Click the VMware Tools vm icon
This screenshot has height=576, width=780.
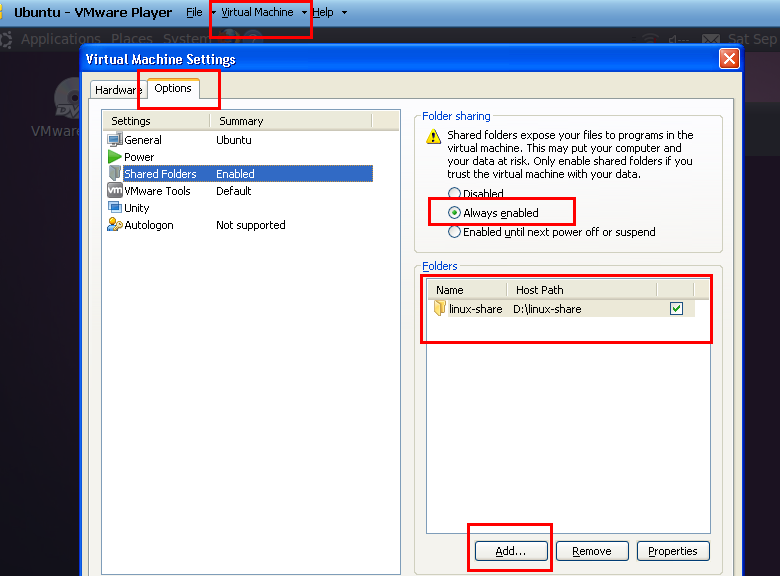point(115,191)
